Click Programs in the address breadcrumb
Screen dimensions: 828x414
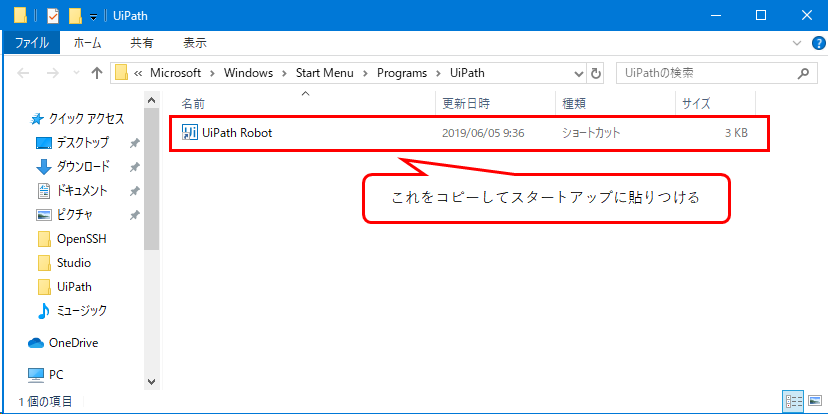point(402,73)
